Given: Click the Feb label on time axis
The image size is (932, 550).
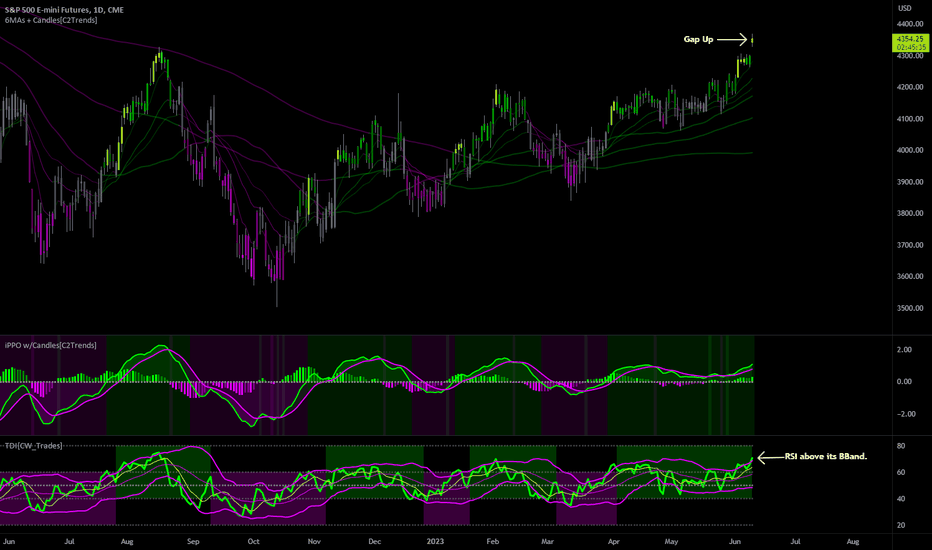Looking at the screenshot, I should 493,542.
